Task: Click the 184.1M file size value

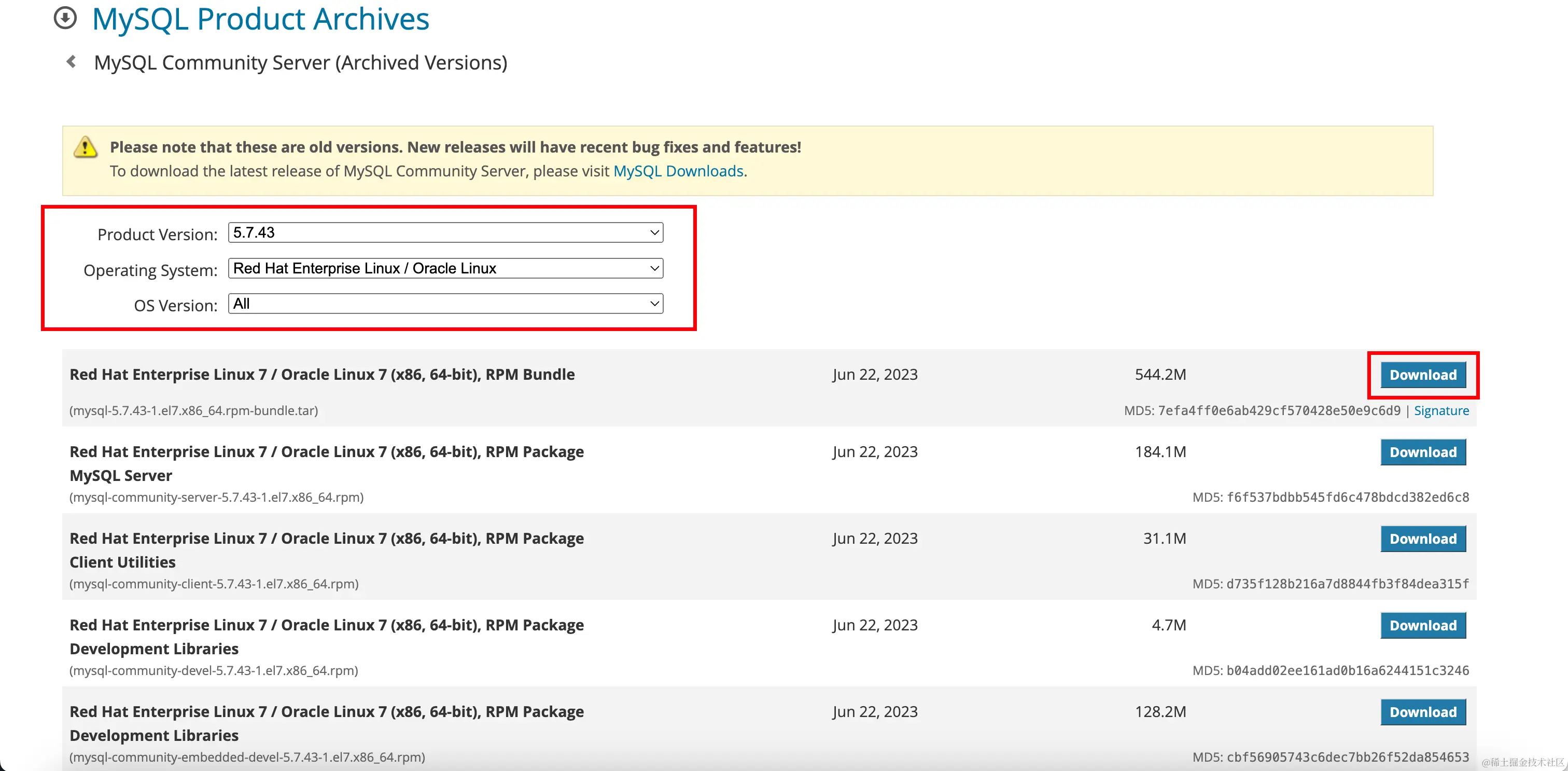Action: 1160,452
